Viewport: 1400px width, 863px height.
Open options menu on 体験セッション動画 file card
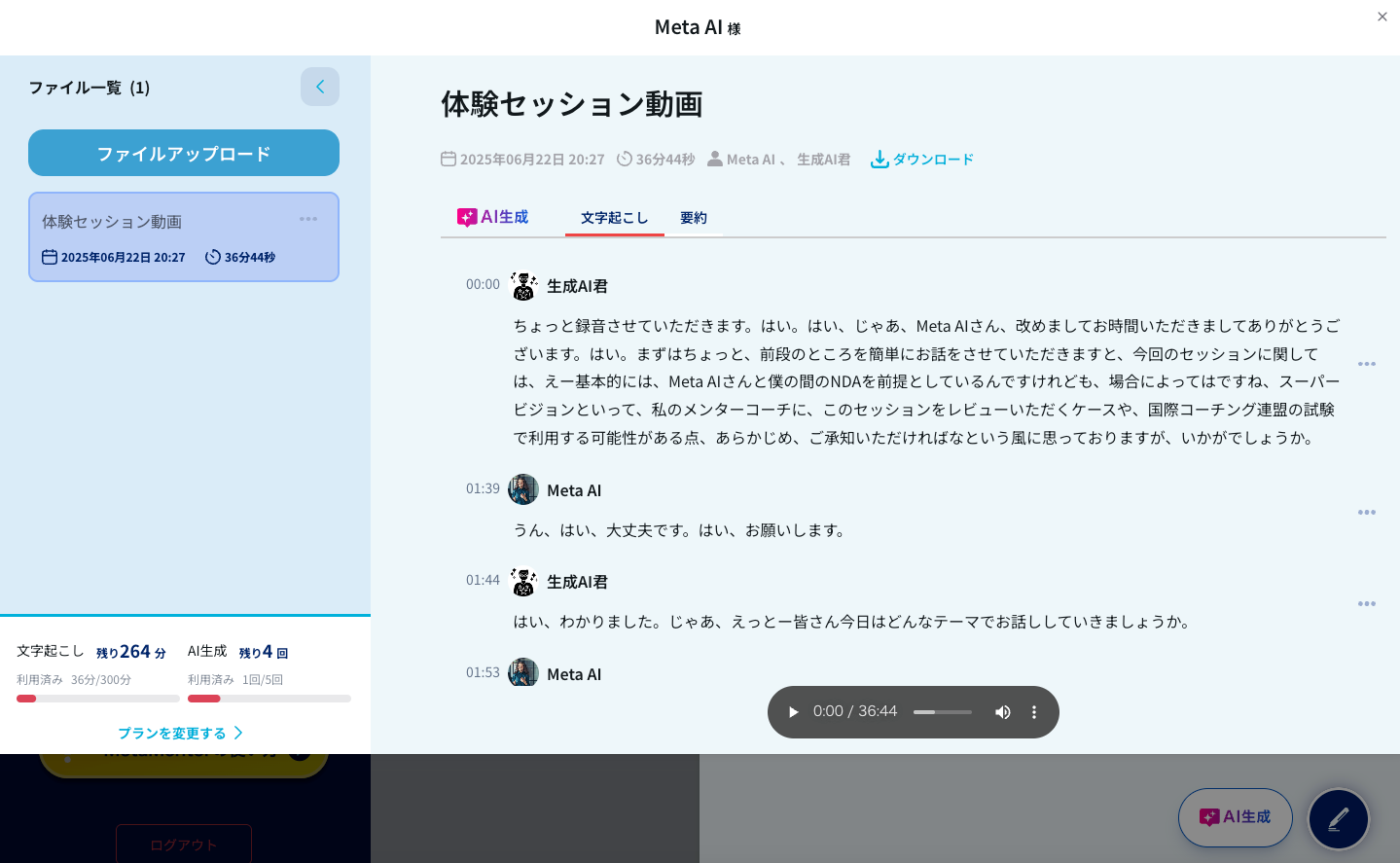pyautogui.click(x=308, y=219)
